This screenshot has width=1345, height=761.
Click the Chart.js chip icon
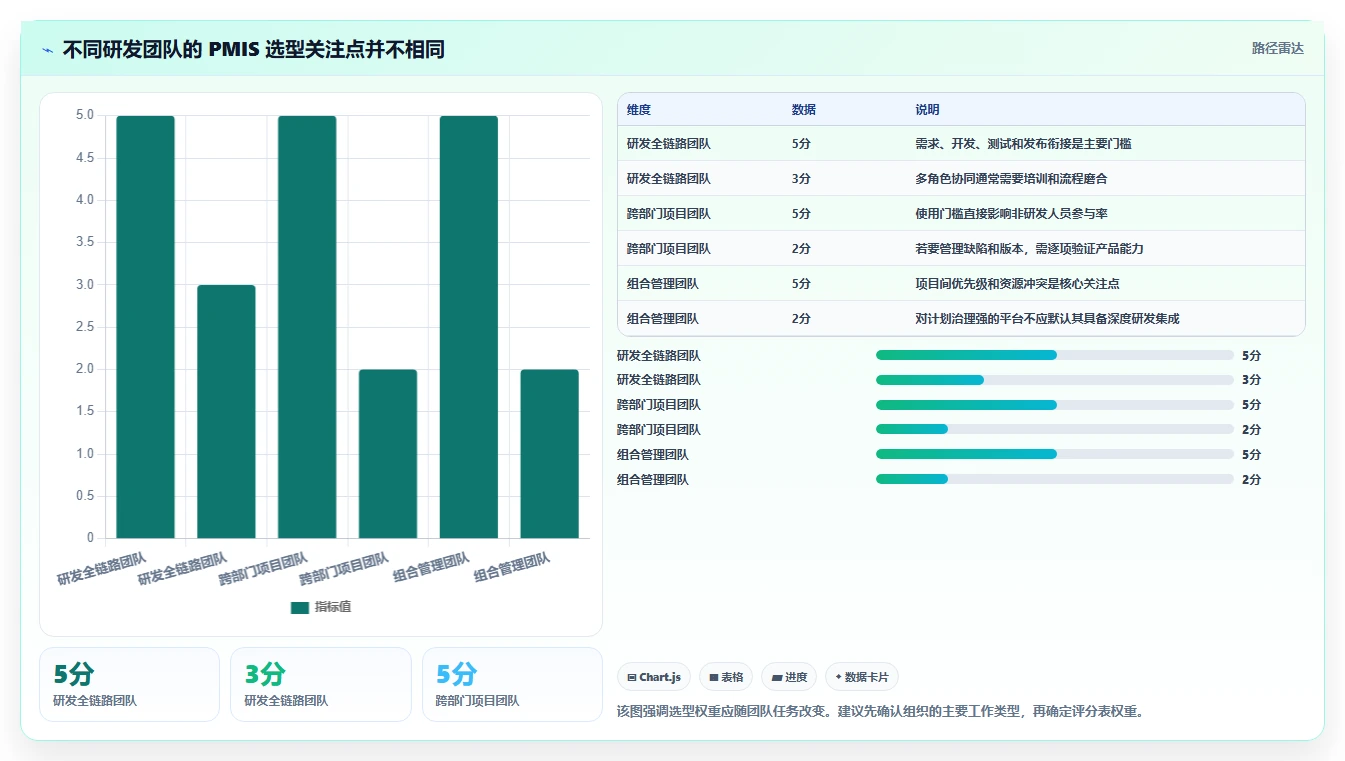point(632,677)
